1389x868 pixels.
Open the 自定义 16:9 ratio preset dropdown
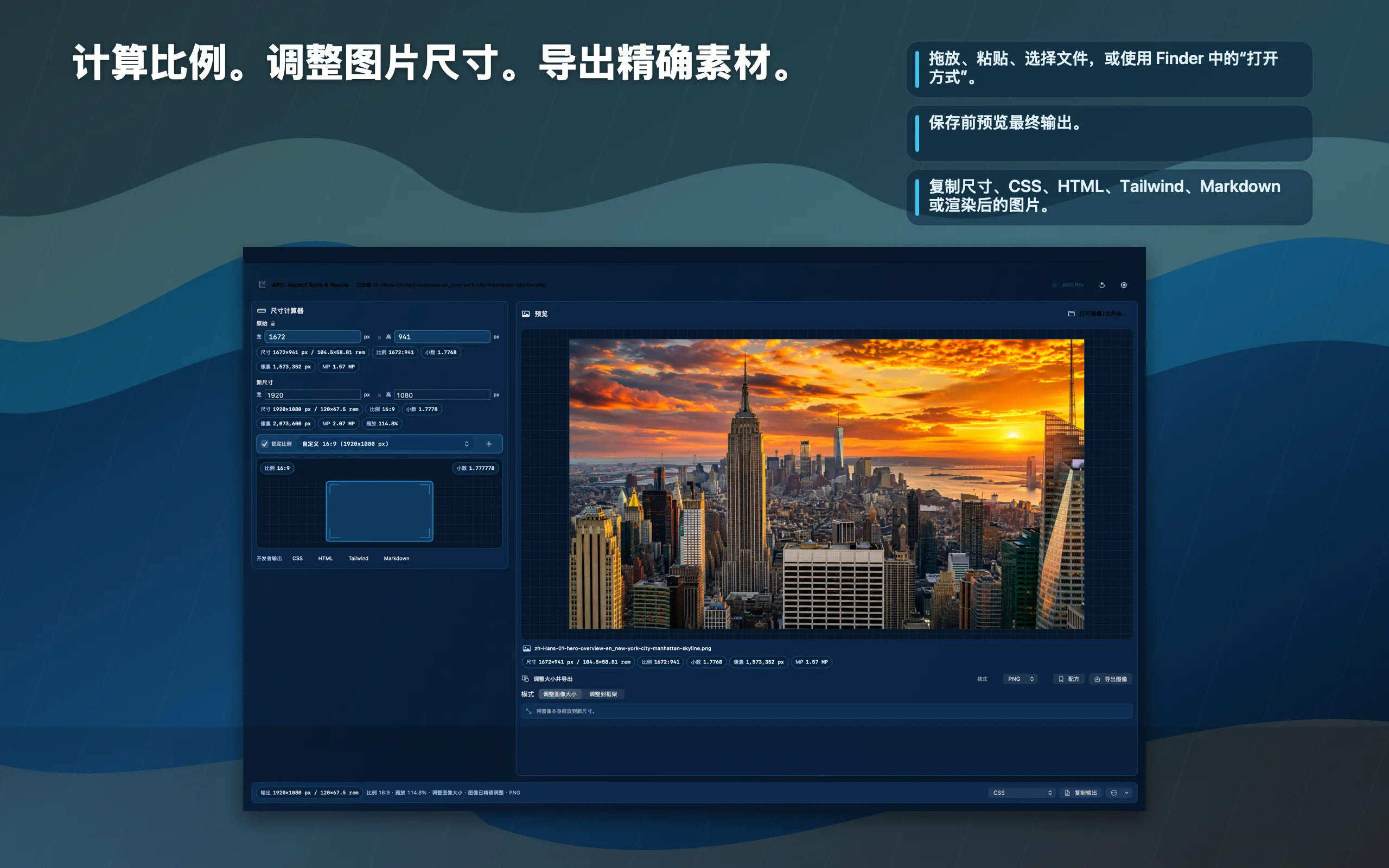[x=386, y=444]
